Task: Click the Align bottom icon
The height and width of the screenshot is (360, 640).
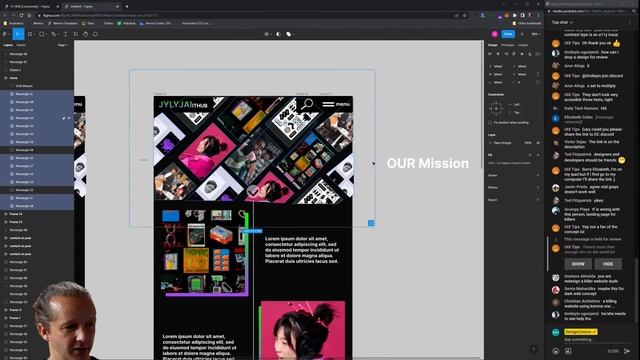Action: click(530, 54)
